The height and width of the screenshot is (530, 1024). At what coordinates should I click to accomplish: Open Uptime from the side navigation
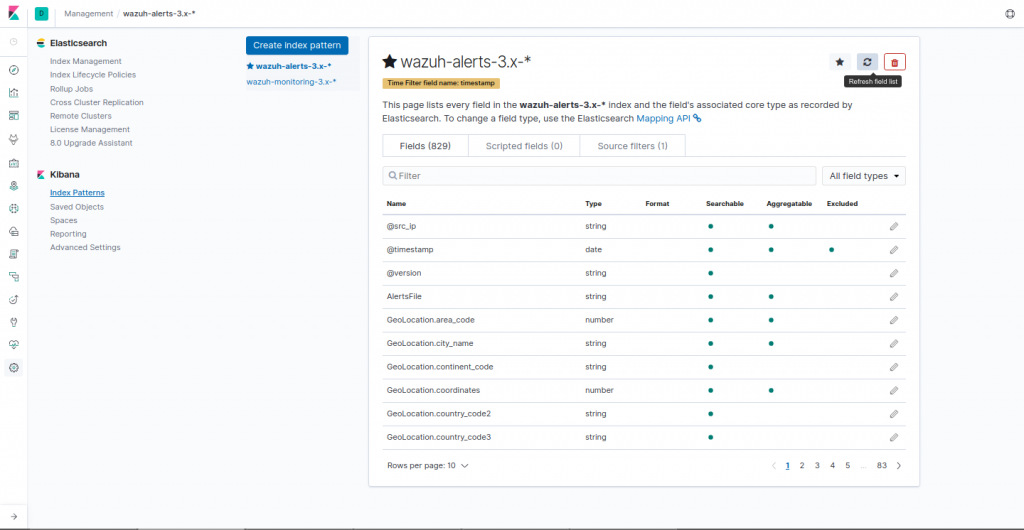[x=14, y=300]
